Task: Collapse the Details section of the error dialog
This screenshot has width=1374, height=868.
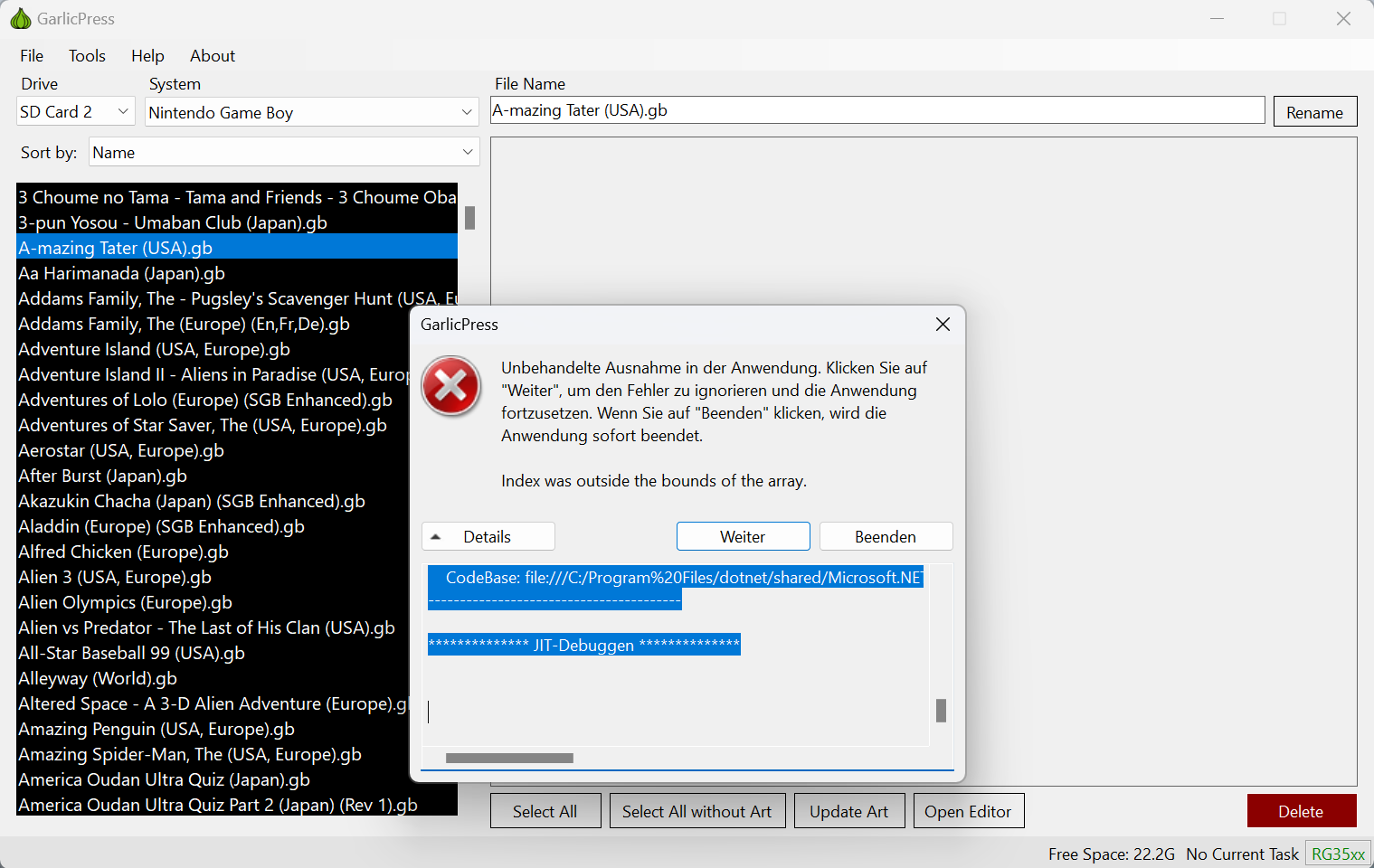Action: click(488, 535)
